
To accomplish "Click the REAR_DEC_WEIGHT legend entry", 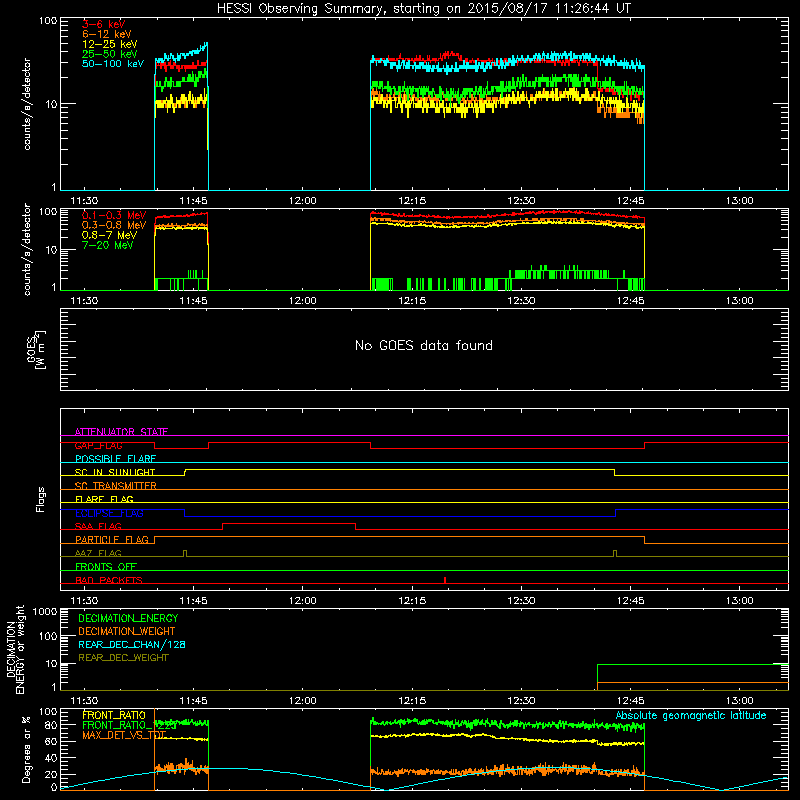I will [123, 658].
